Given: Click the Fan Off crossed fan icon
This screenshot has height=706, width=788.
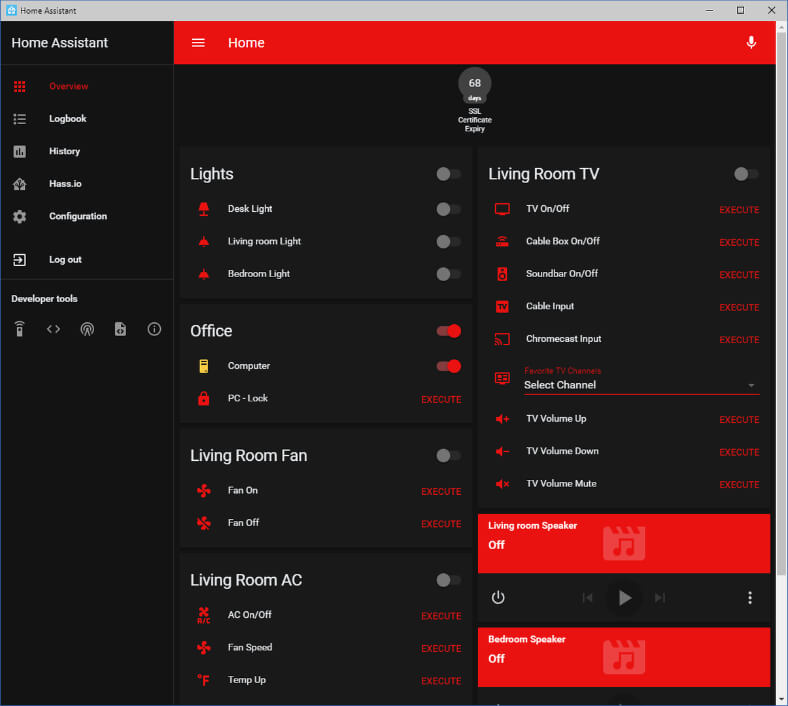Looking at the screenshot, I should (x=204, y=523).
